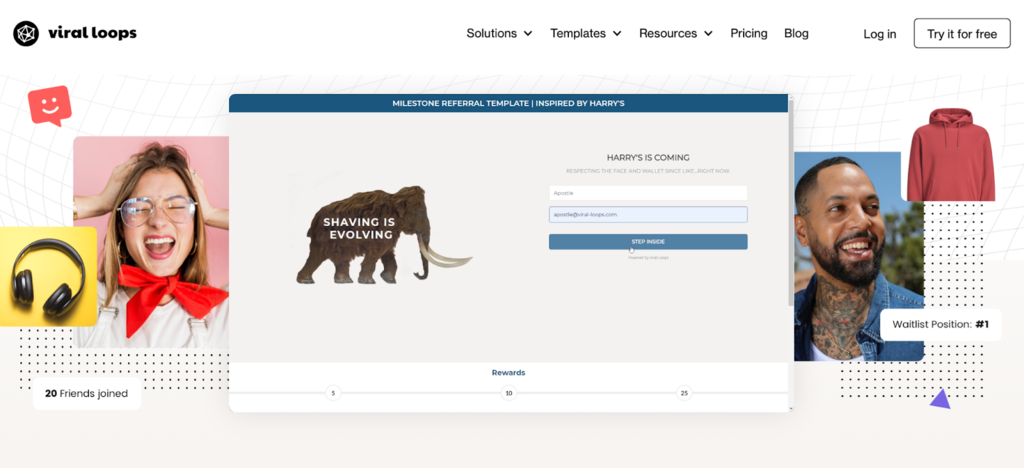Click the STEP INSIDE button
This screenshot has height=468, width=1024.
coord(648,242)
